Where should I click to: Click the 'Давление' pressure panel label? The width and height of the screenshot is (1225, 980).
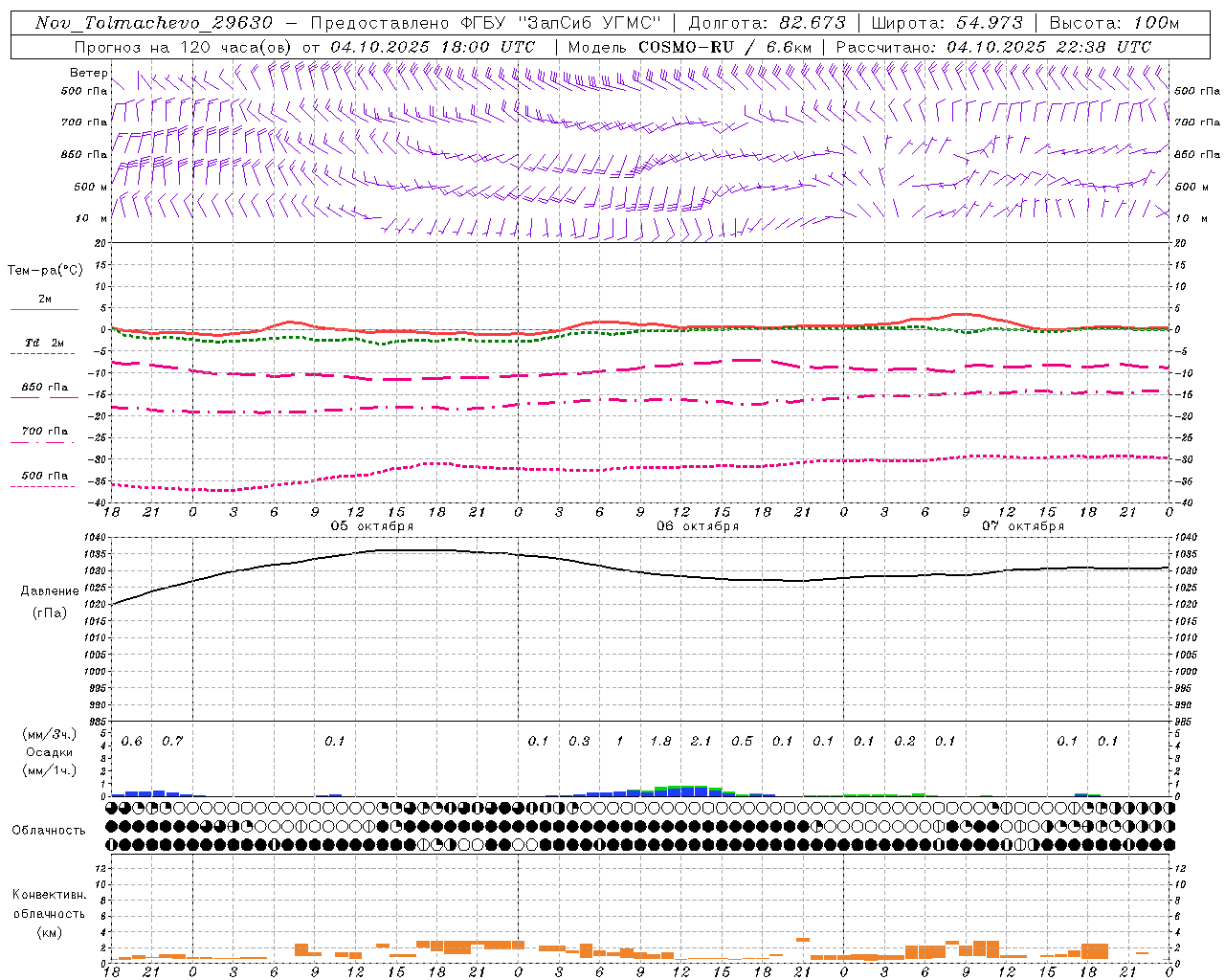coord(50,591)
